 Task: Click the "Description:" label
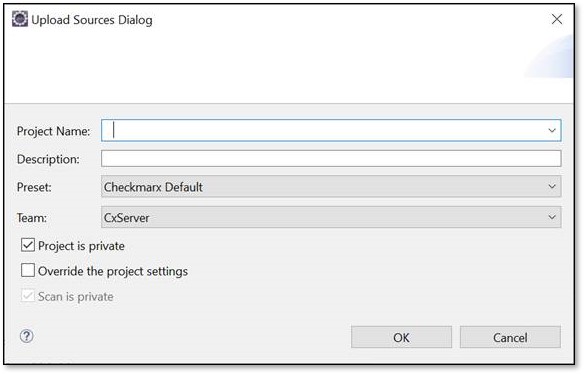click(48, 159)
